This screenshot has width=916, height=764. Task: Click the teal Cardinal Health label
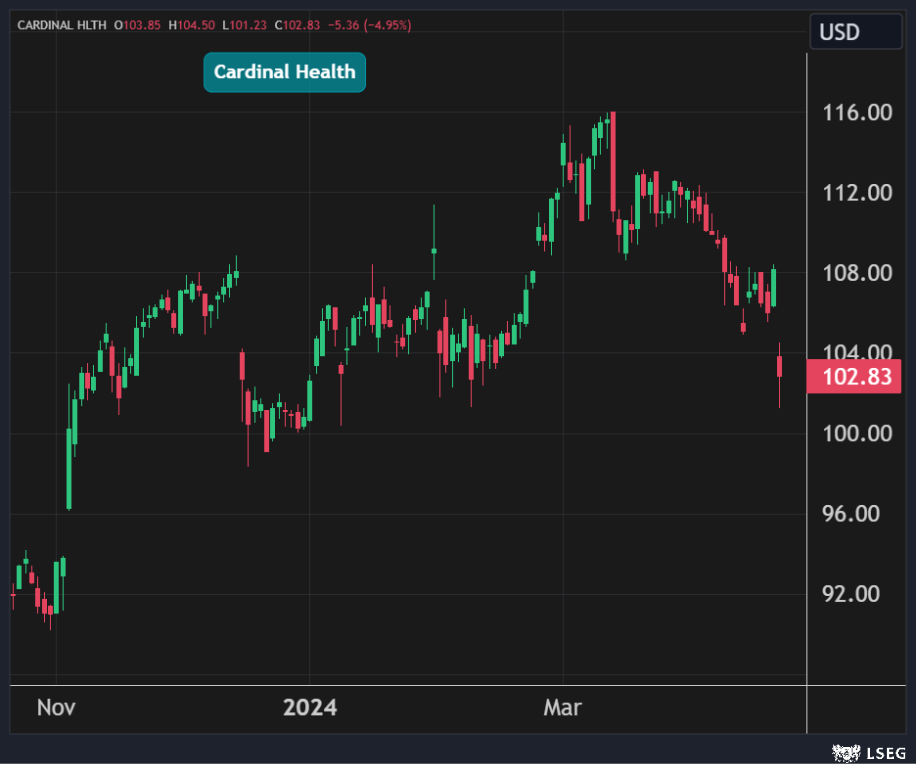(285, 72)
